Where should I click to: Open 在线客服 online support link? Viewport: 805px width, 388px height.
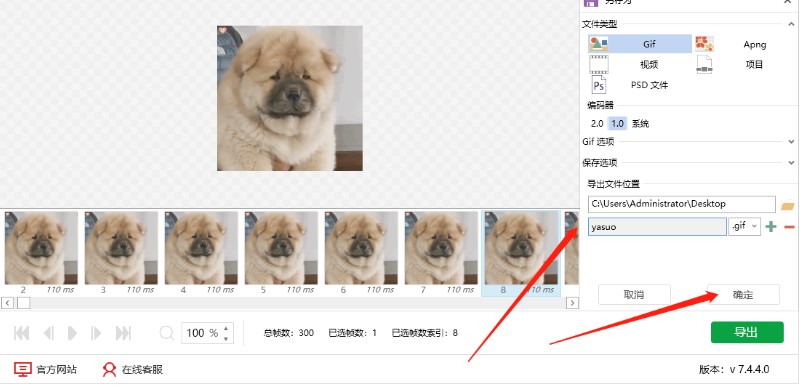tap(133, 369)
